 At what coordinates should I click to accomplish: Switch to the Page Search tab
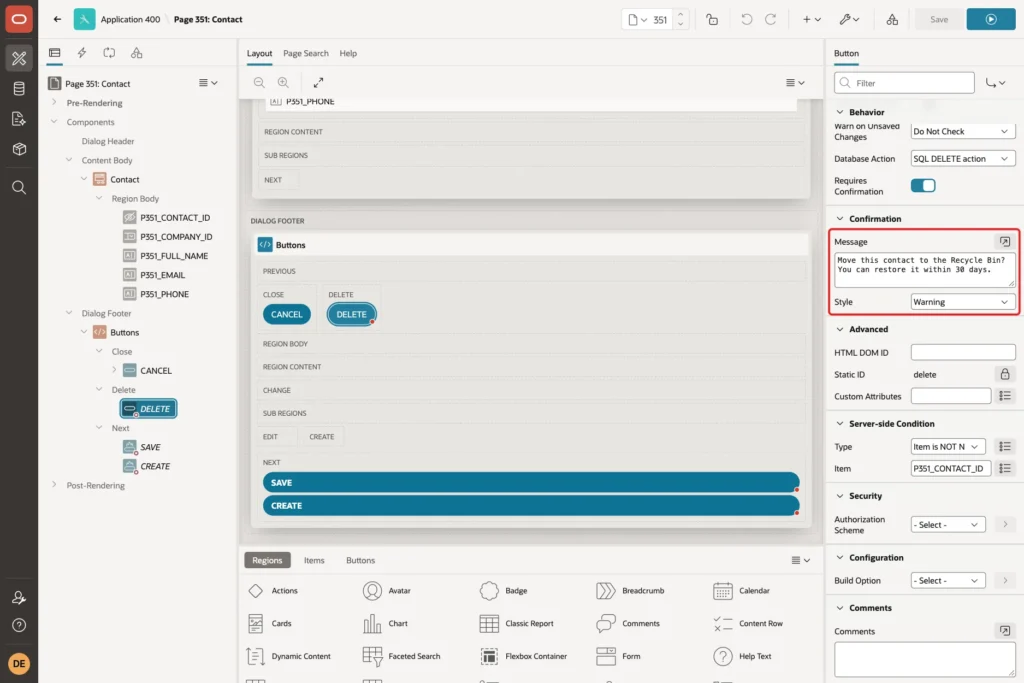pos(306,54)
